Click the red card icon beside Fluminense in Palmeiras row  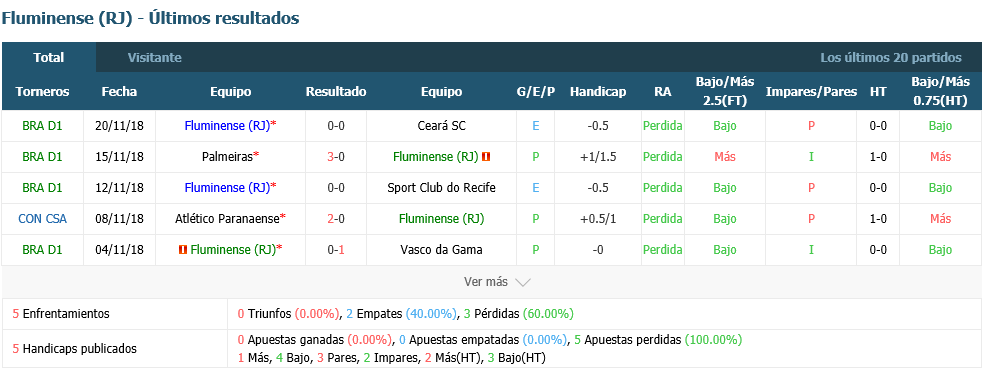486,157
